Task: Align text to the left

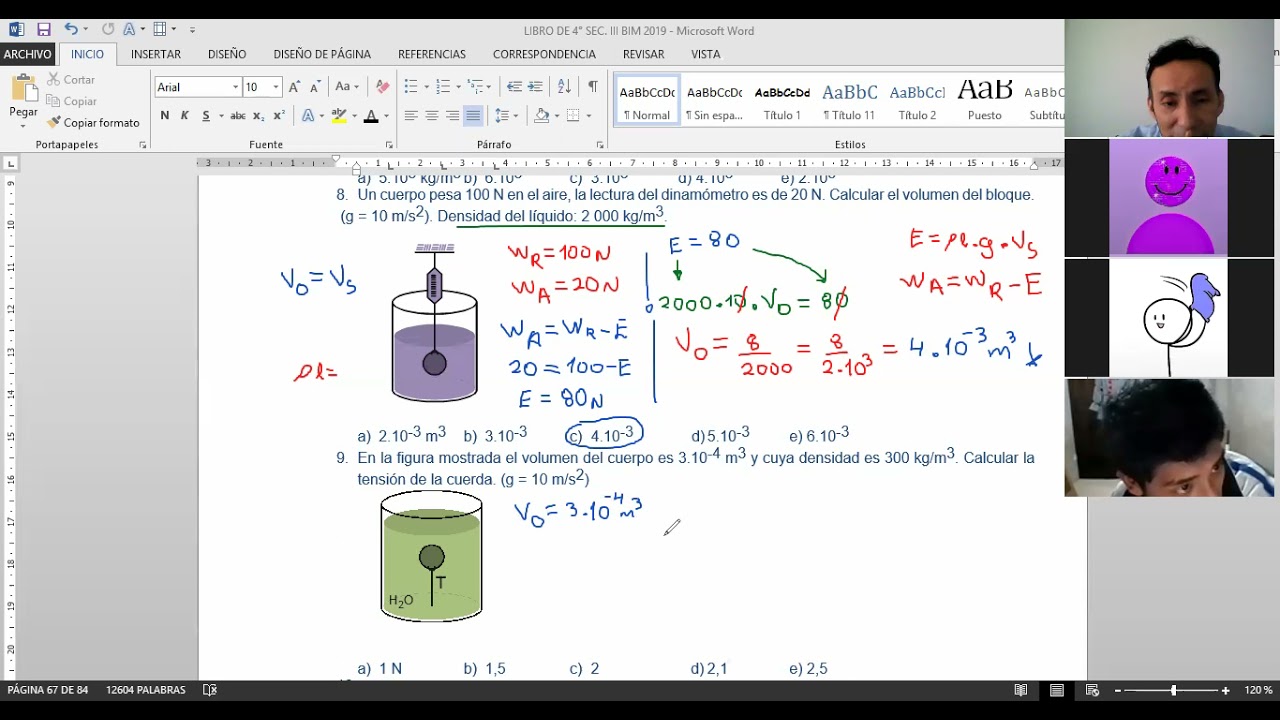Action: click(x=410, y=116)
